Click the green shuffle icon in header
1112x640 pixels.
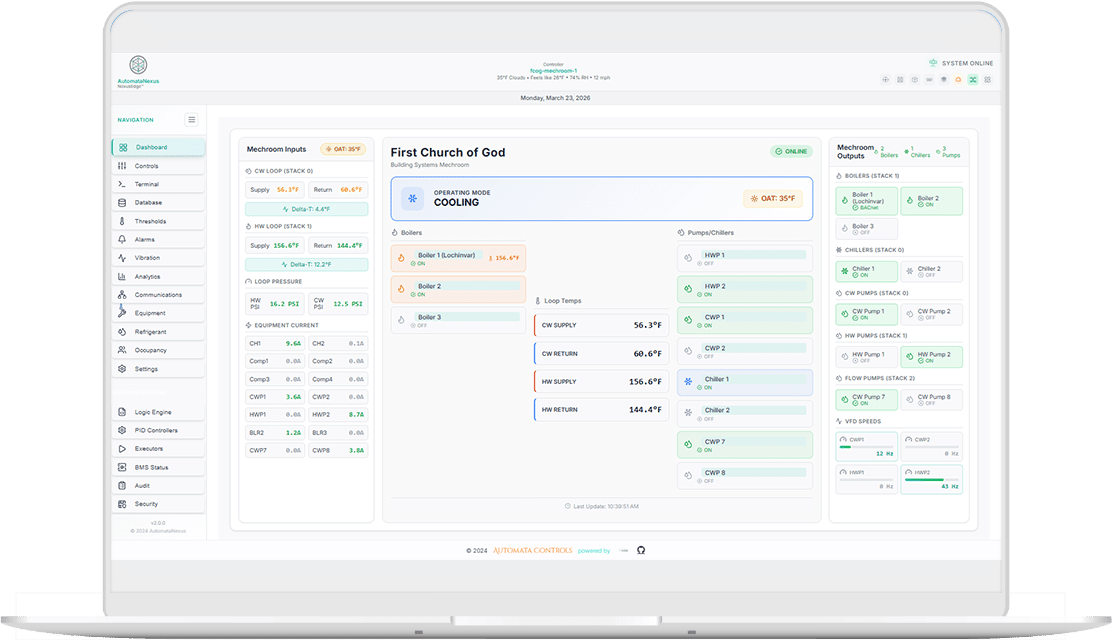click(972, 79)
